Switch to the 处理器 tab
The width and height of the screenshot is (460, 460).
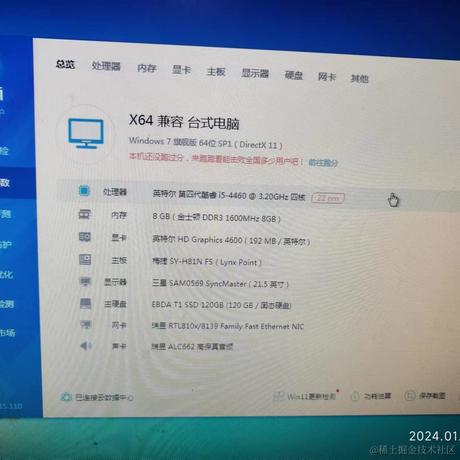[x=106, y=66]
